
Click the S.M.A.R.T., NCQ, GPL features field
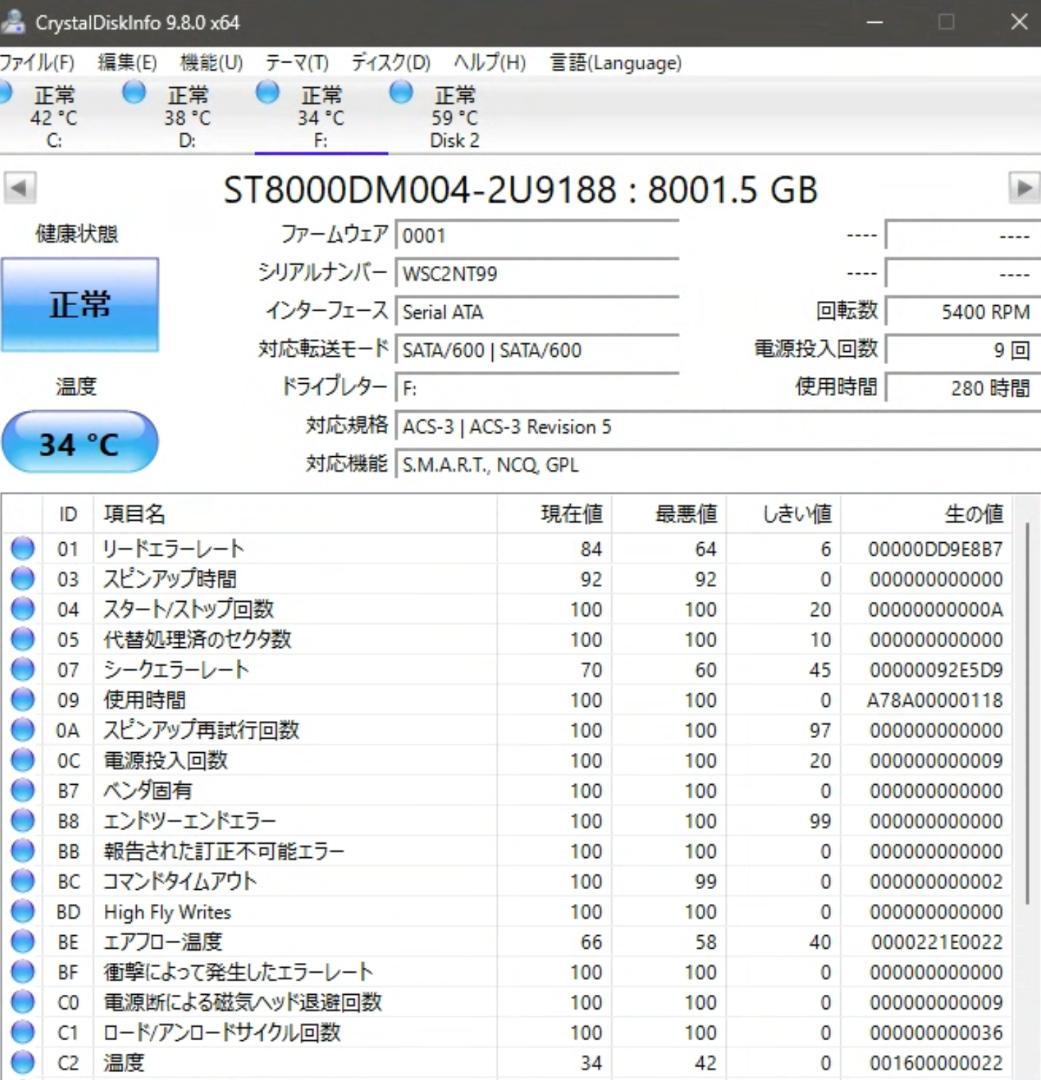pos(718,465)
